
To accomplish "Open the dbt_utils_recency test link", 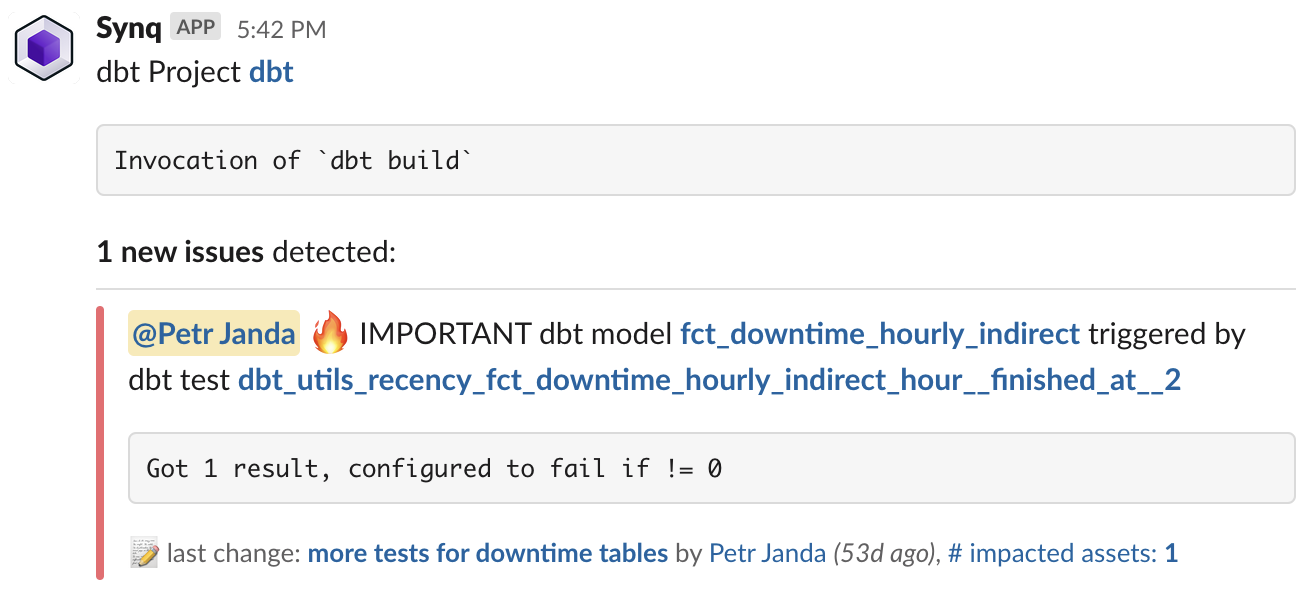I will [710, 380].
